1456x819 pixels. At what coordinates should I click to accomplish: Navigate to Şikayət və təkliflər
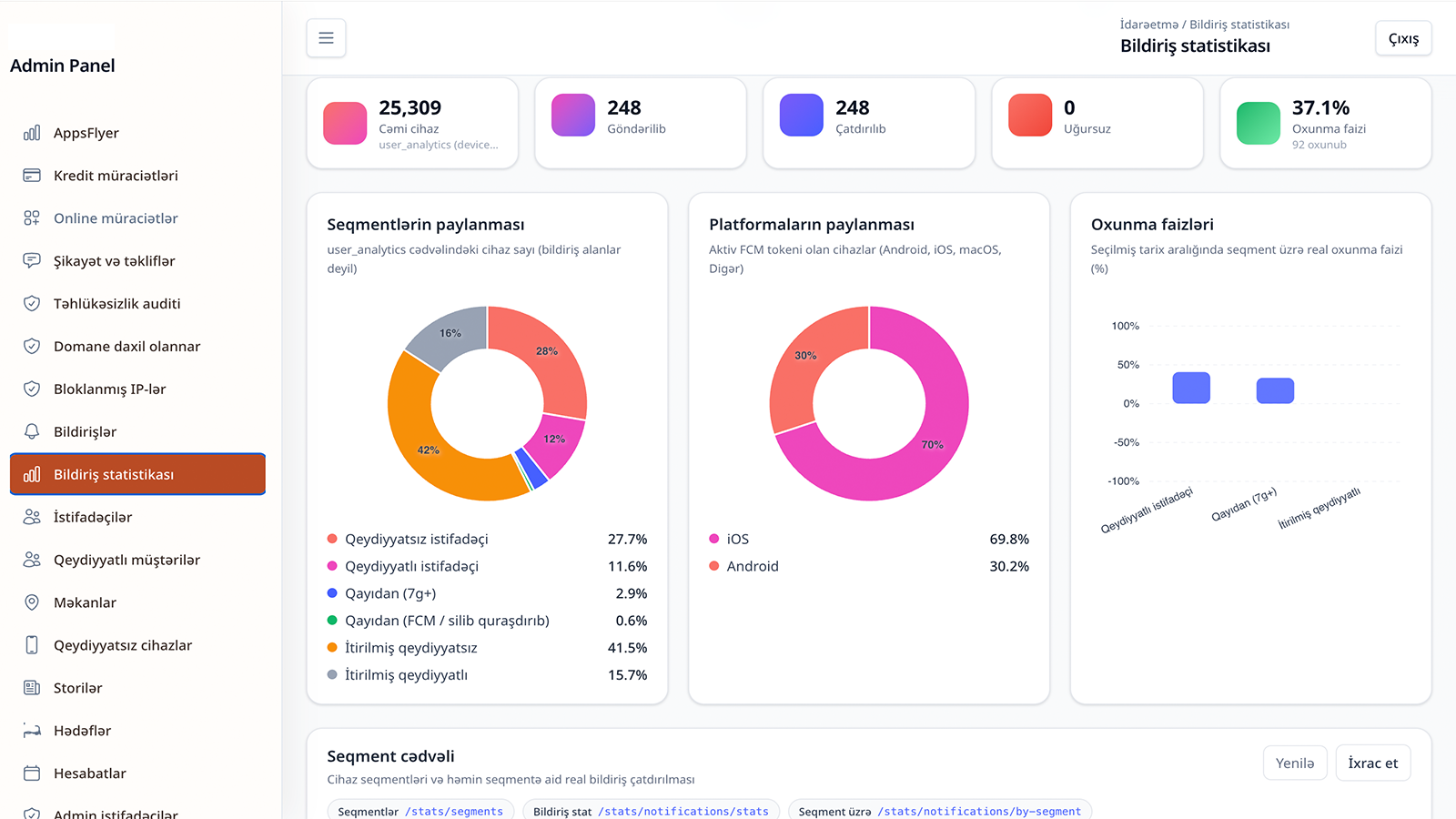tap(137, 261)
